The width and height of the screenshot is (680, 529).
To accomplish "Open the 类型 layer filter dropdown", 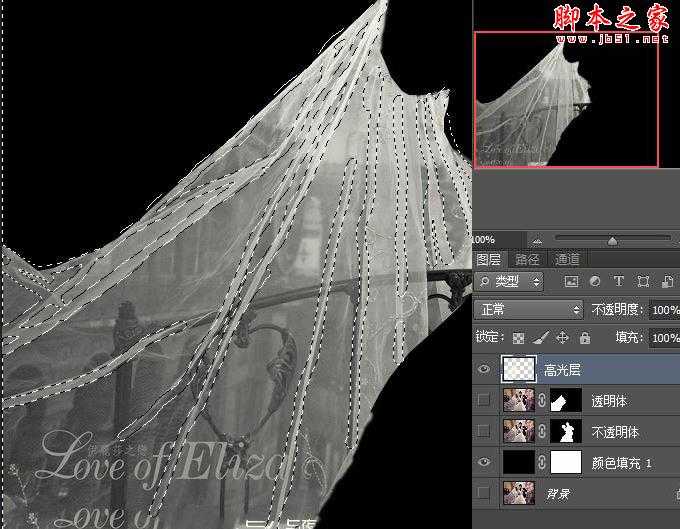I will (509, 282).
